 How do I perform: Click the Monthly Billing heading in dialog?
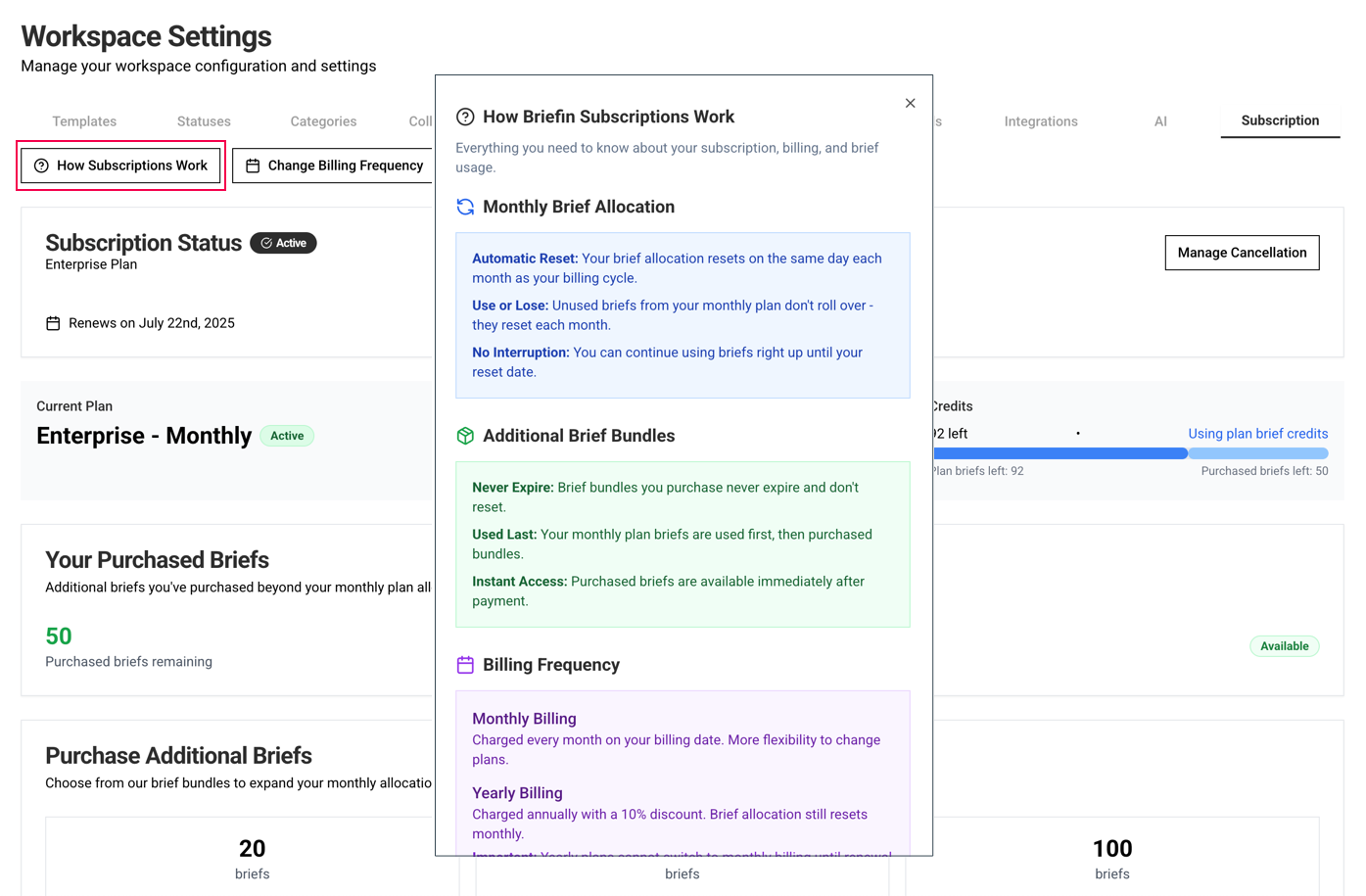click(x=524, y=719)
